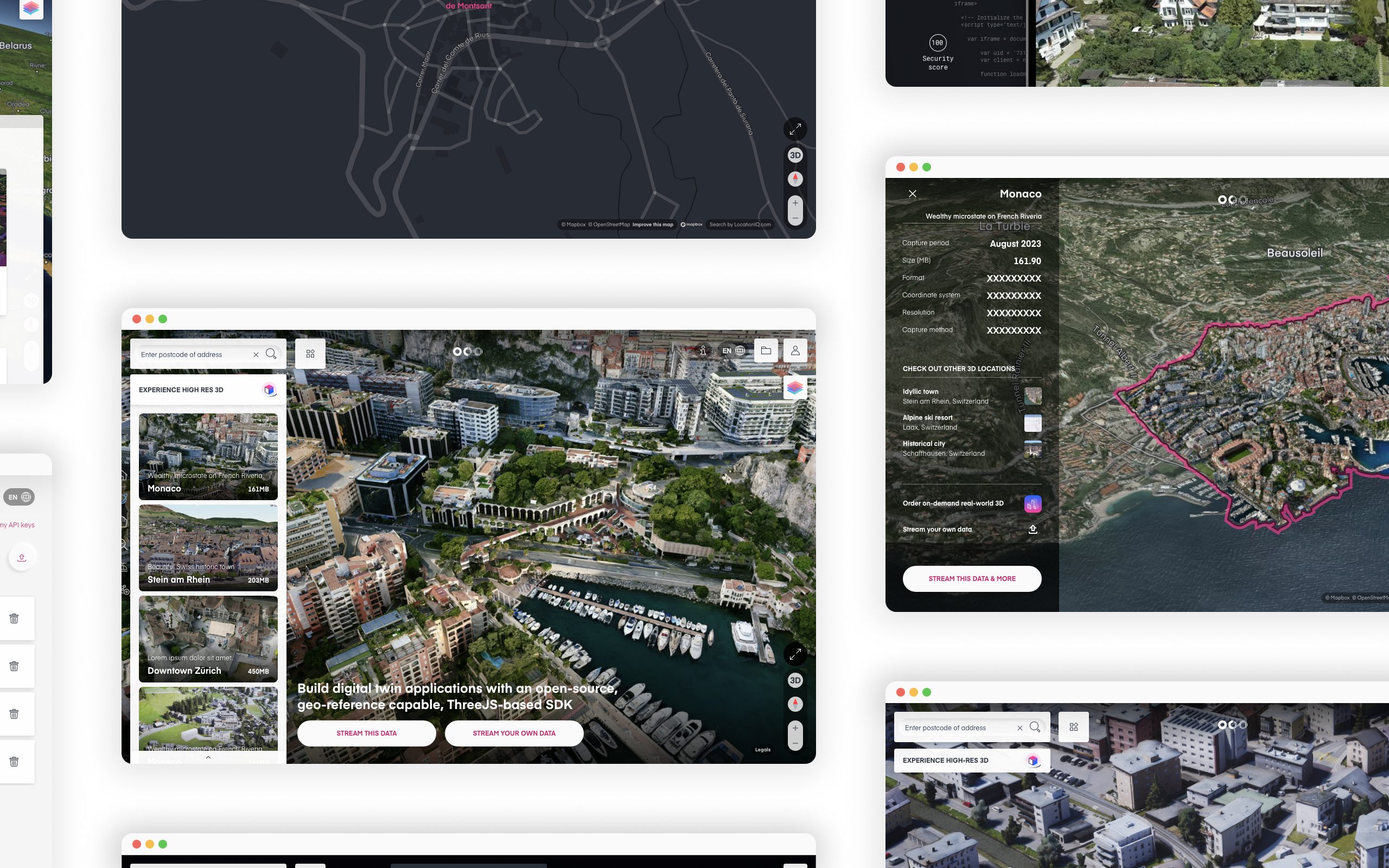Click the pink upload button in the left panel
The height and width of the screenshot is (868, 1389).
tap(22, 558)
